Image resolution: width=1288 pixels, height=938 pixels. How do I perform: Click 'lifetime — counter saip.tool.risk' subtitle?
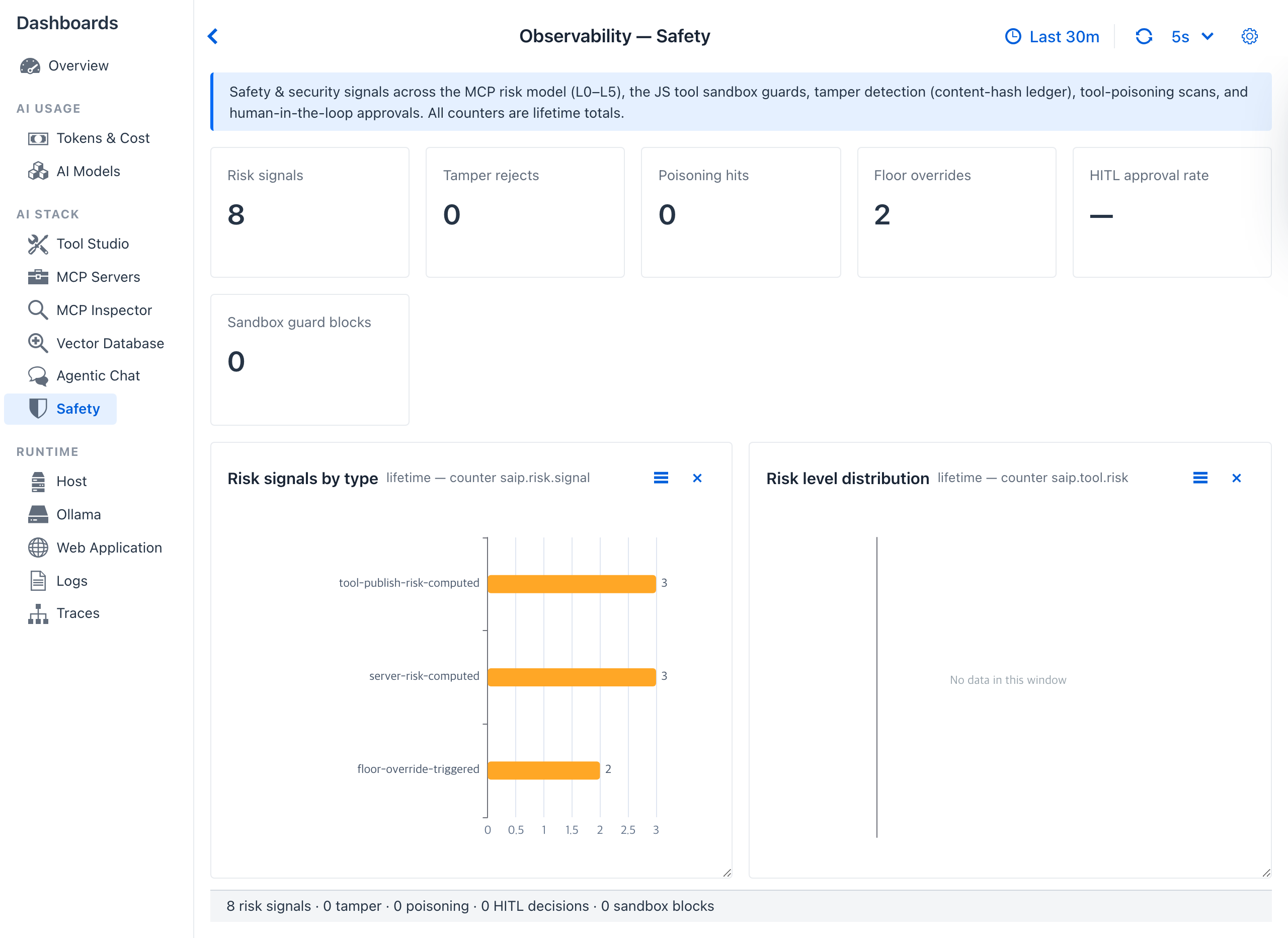click(x=1032, y=478)
